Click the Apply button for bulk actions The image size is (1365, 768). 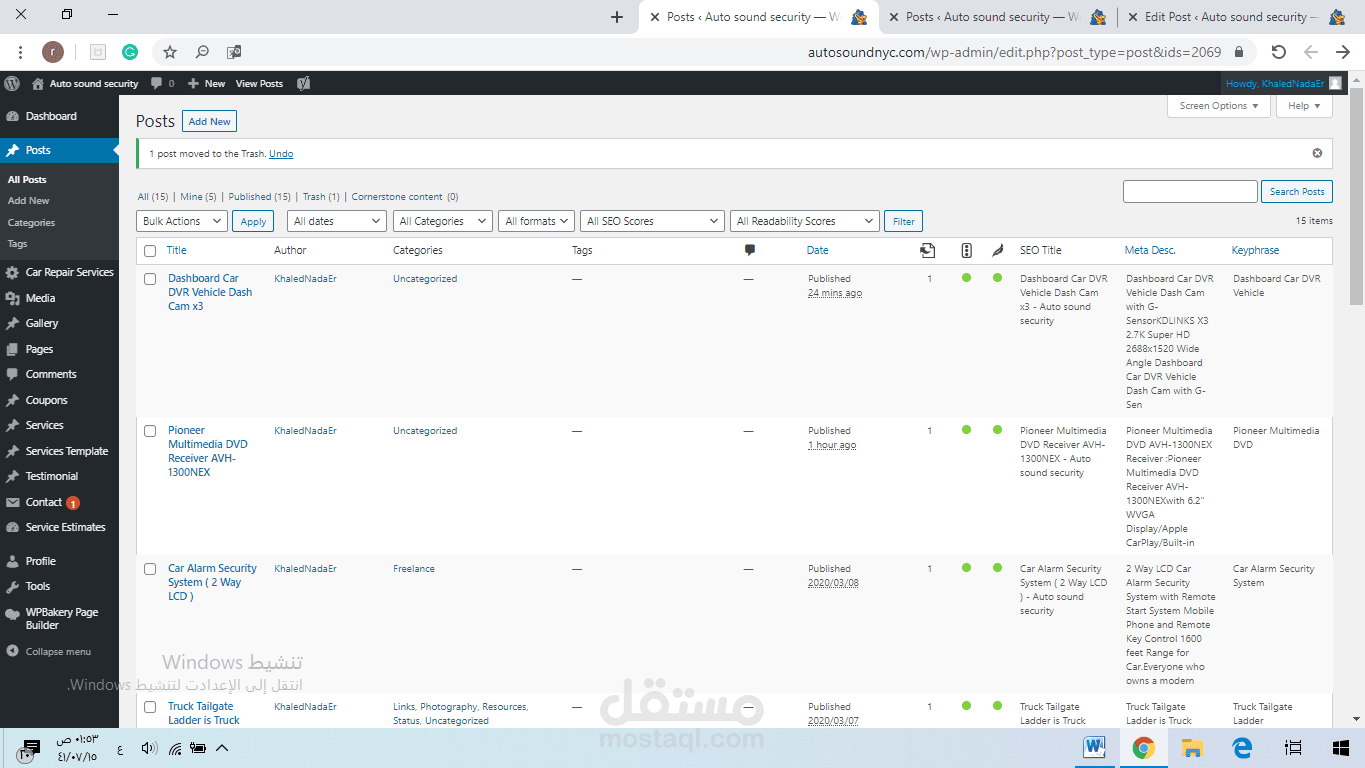tap(254, 221)
